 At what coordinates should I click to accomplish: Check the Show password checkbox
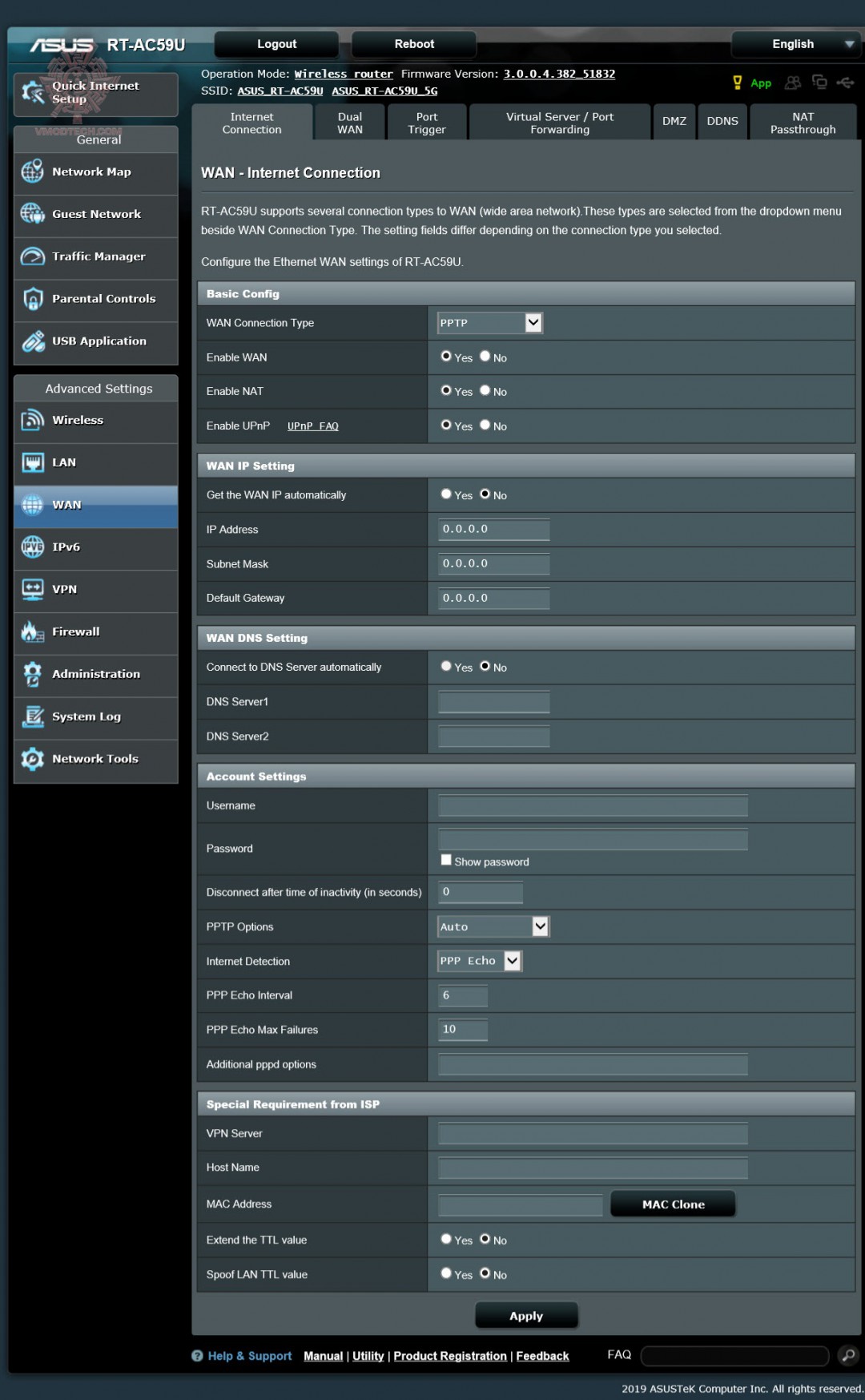click(446, 861)
